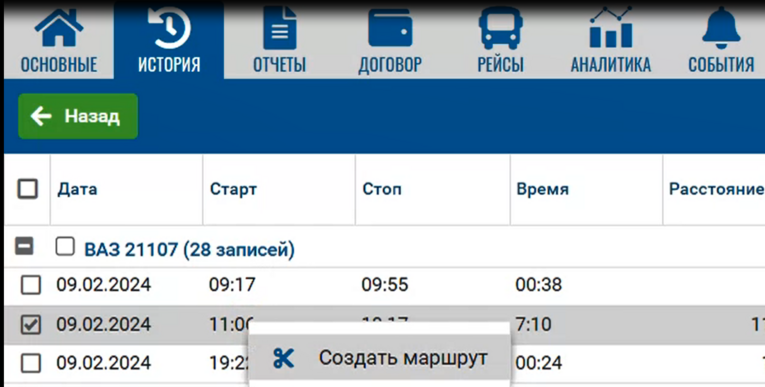
Task: Collapse the ВАЗ 21107 group
Action: click(24, 246)
